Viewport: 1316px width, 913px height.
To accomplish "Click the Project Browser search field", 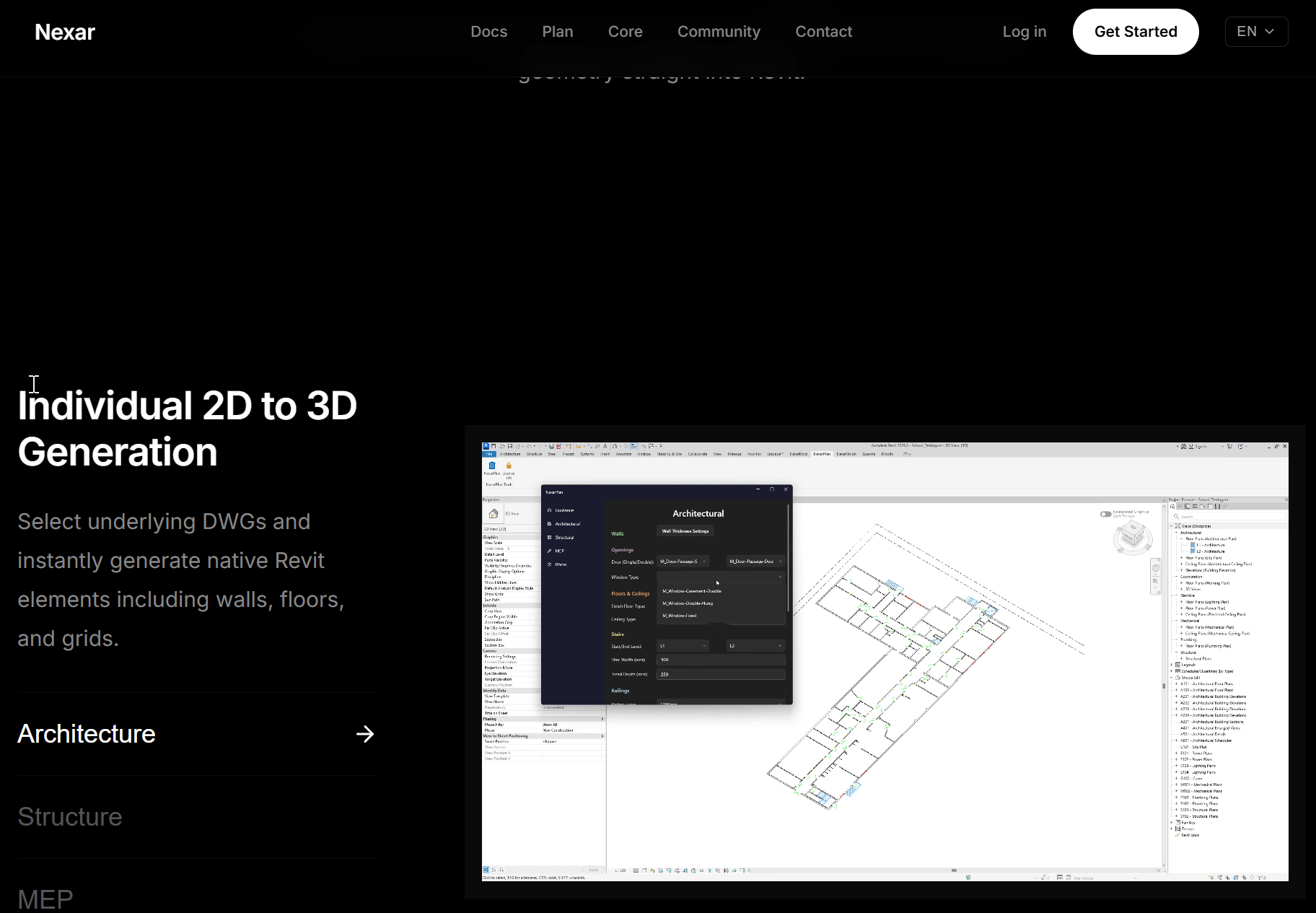I will pyautogui.click(x=1229, y=517).
